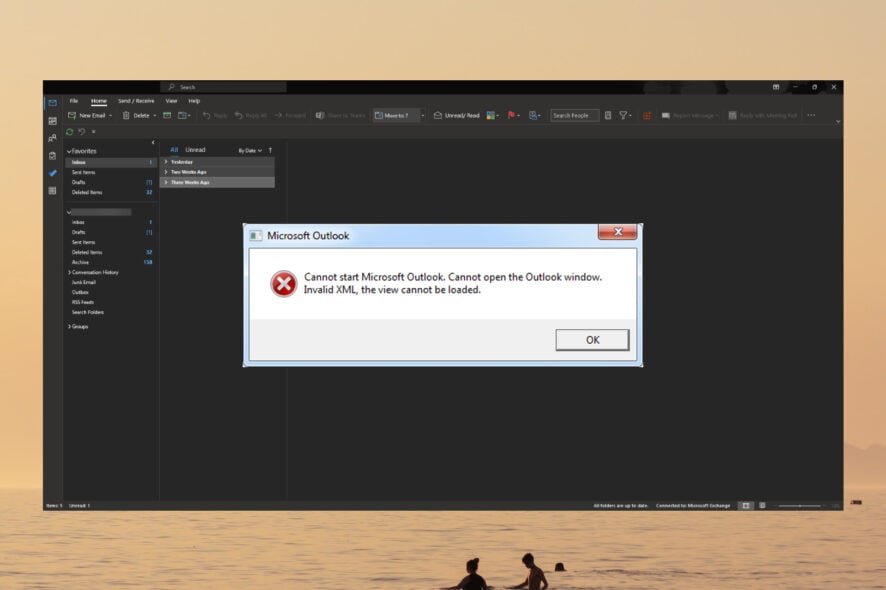886x590 pixels.
Task: Toggle Unread/ Read status button
Action: click(457, 115)
